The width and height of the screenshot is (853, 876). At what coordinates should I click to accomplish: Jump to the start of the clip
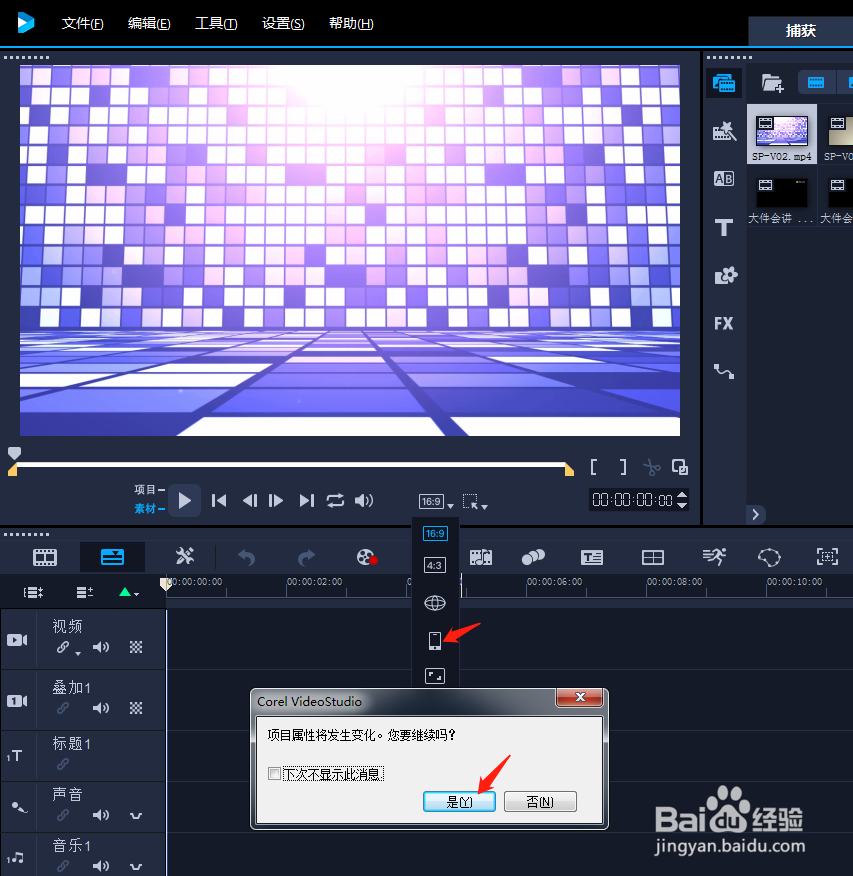[219, 501]
